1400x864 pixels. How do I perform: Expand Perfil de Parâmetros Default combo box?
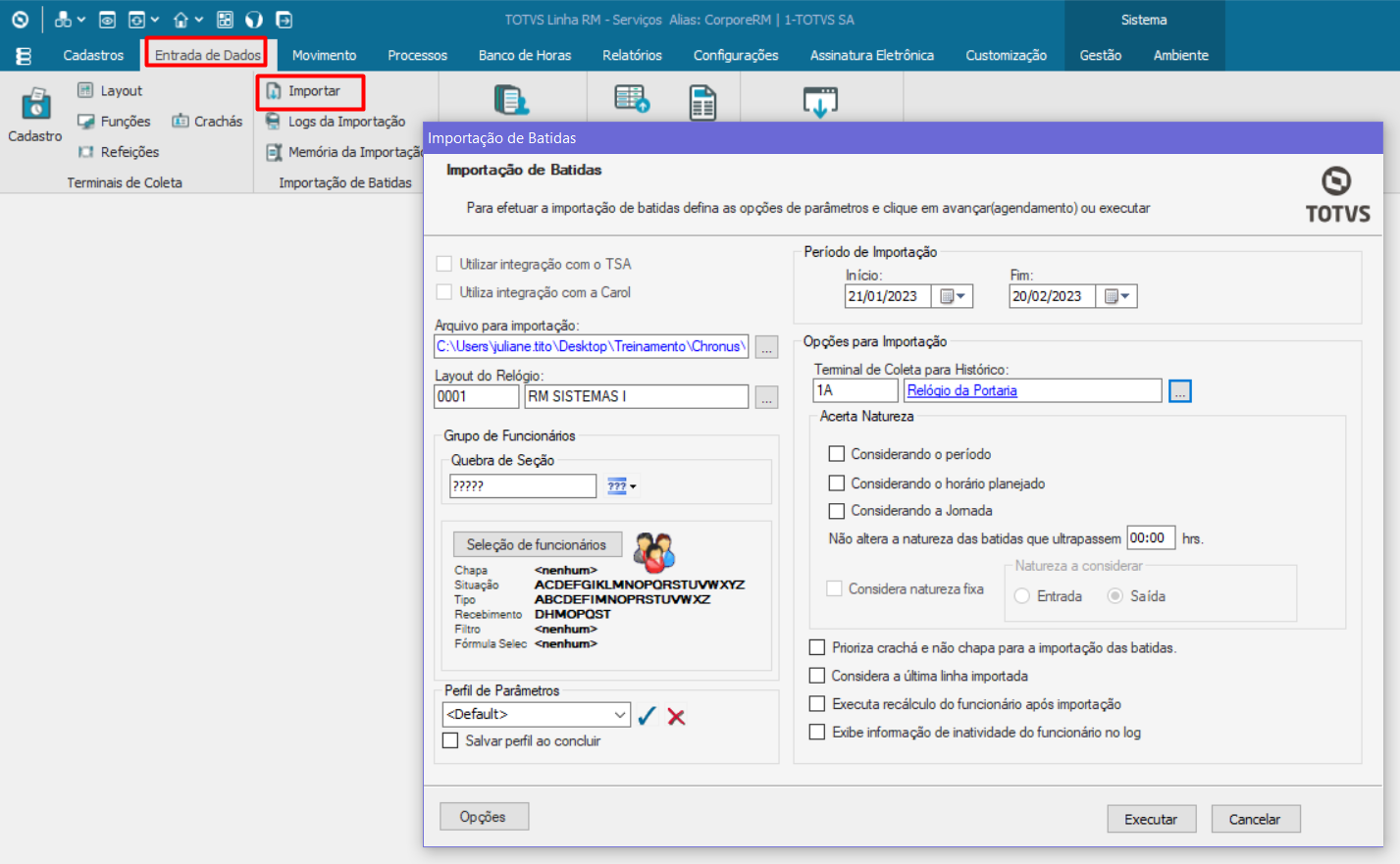[620, 715]
